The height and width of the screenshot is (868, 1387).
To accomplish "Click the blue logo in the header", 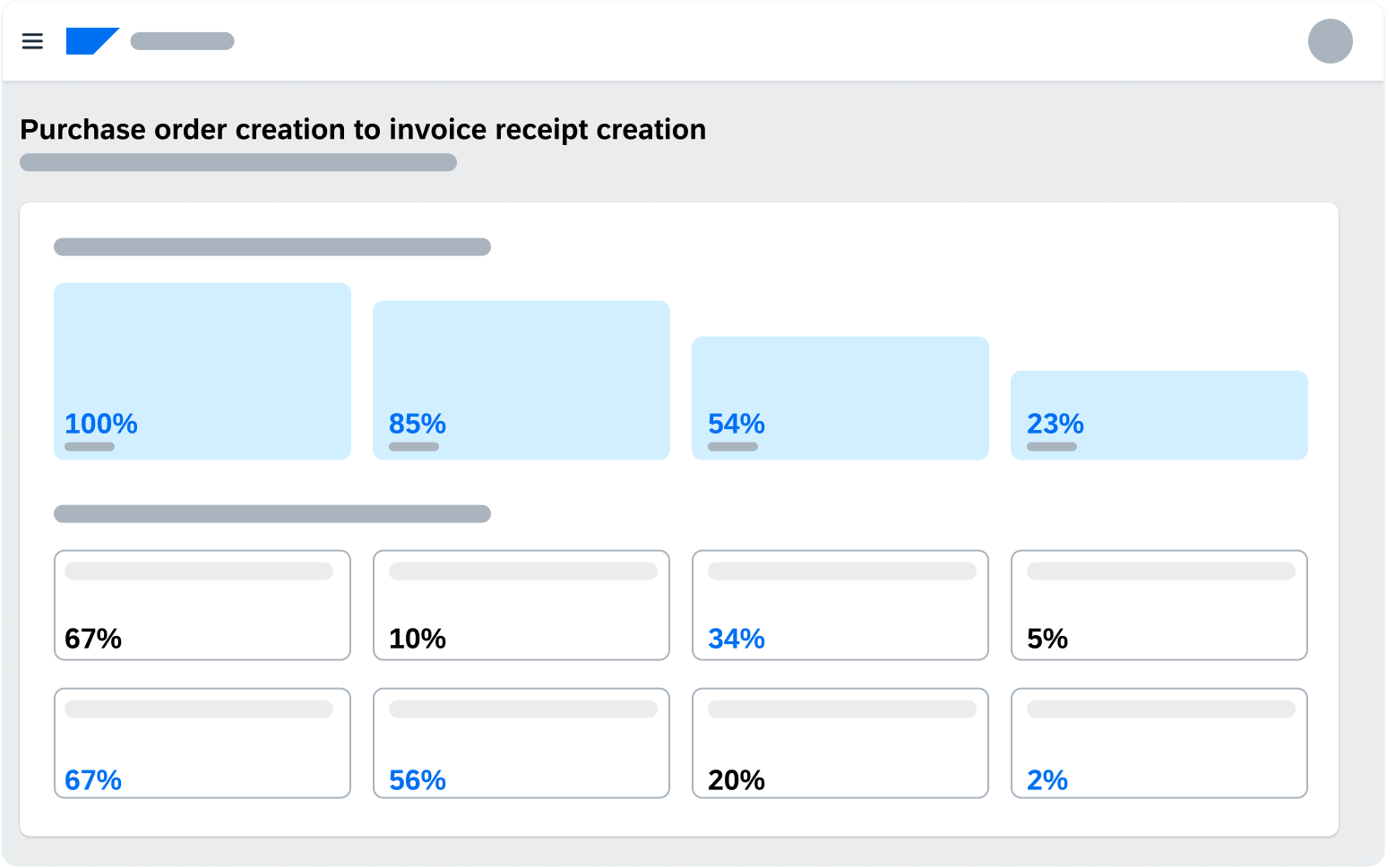I will 90,41.
